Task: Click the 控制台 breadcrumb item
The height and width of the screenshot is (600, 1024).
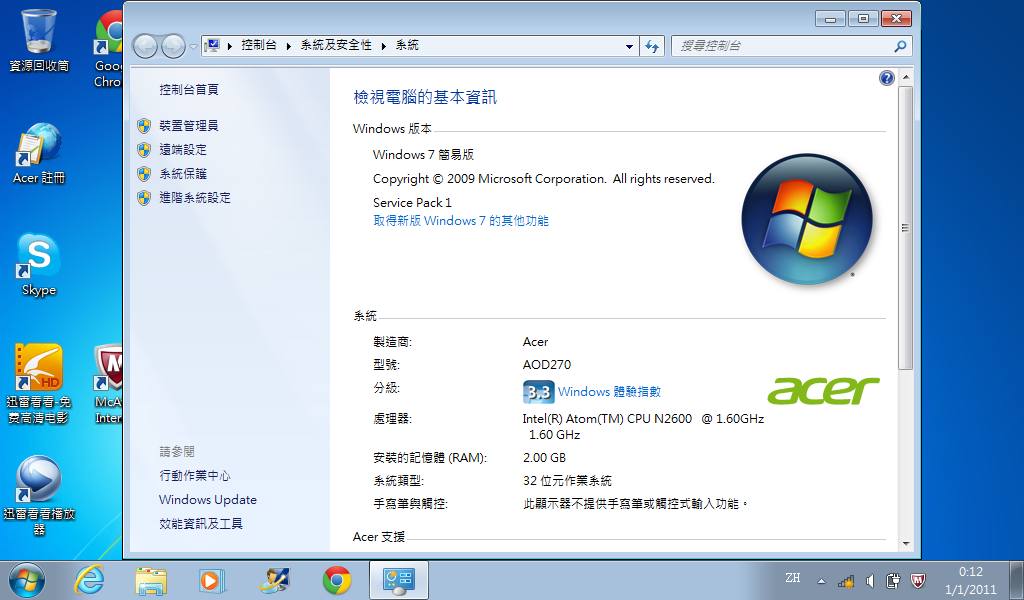Action: [x=259, y=45]
